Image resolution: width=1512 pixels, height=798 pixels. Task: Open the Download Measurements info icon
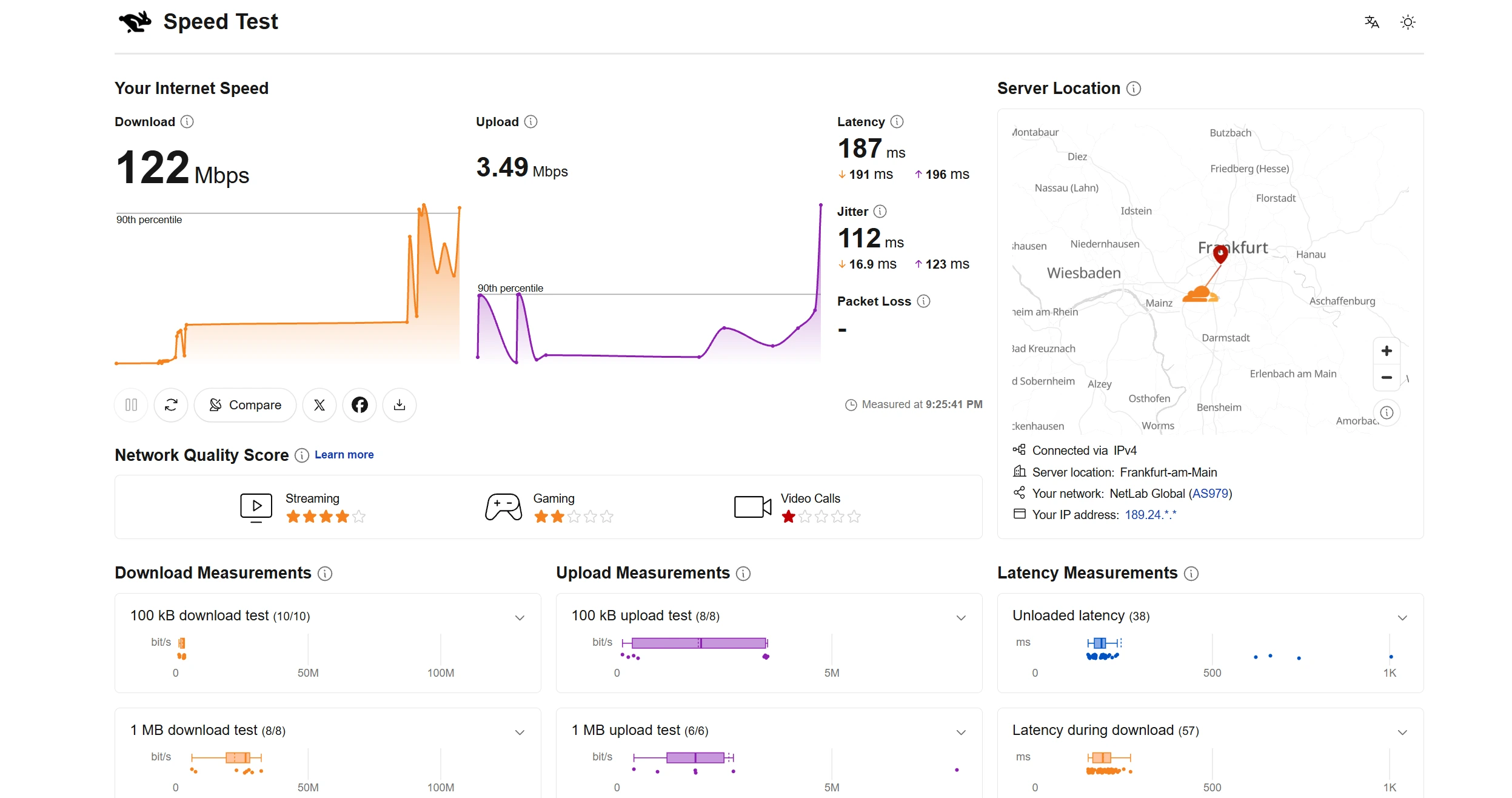pos(325,574)
